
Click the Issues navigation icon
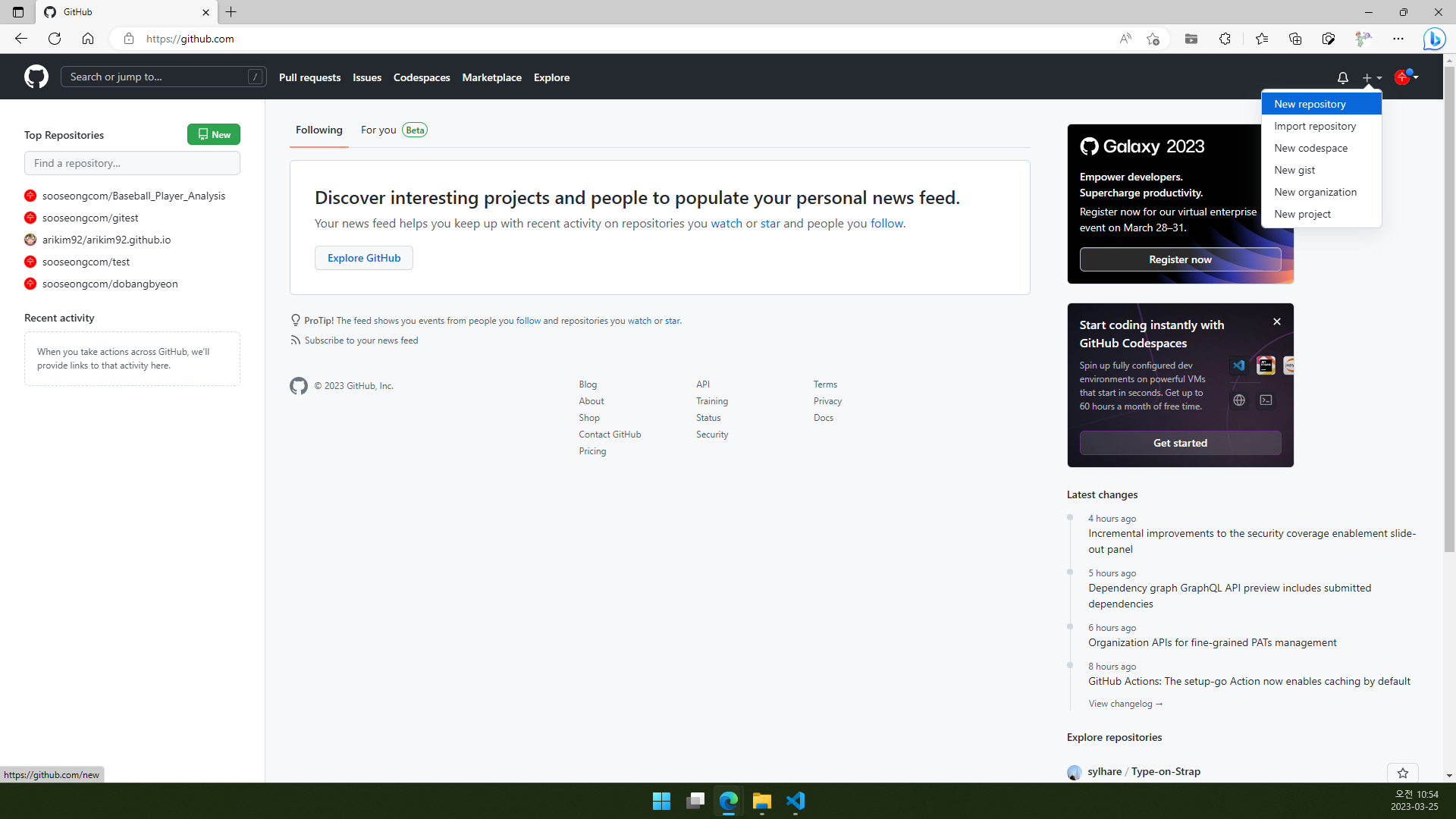367,77
